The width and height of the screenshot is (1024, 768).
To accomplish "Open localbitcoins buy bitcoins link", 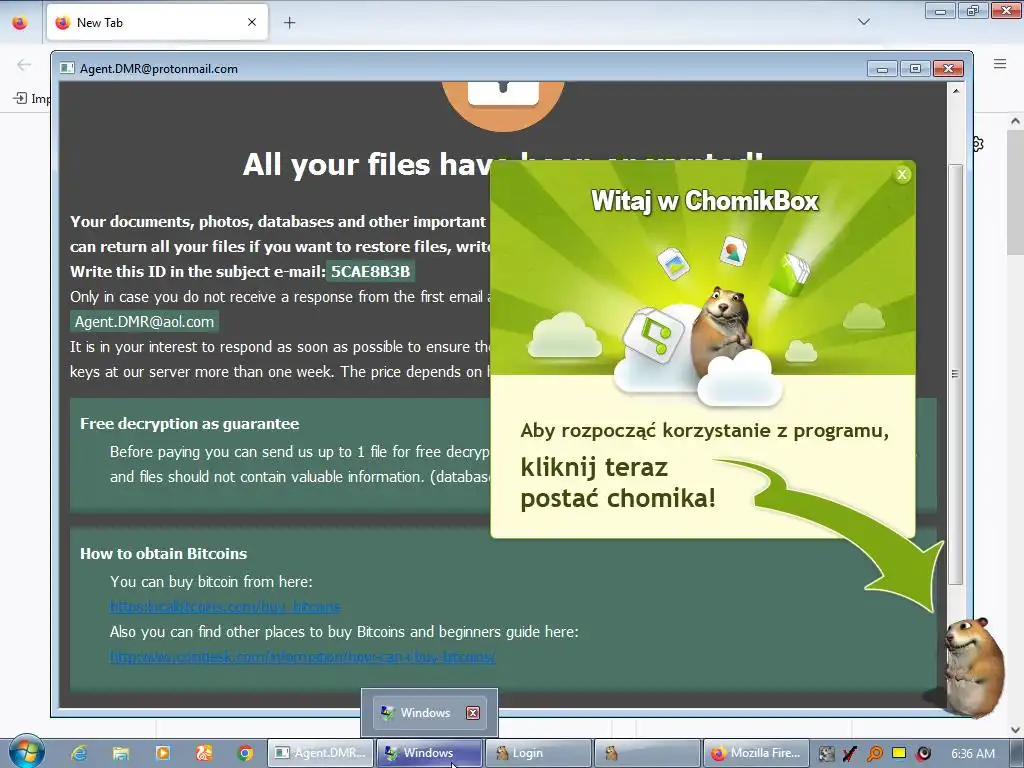I will pos(225,607).
